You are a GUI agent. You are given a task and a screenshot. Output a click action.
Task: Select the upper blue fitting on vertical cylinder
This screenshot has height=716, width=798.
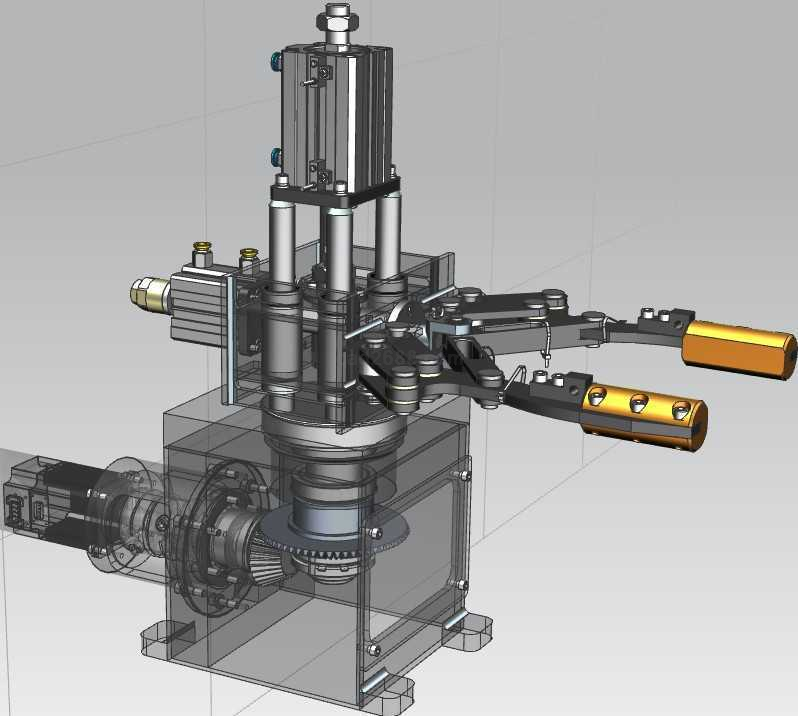(x=277, y=64)
